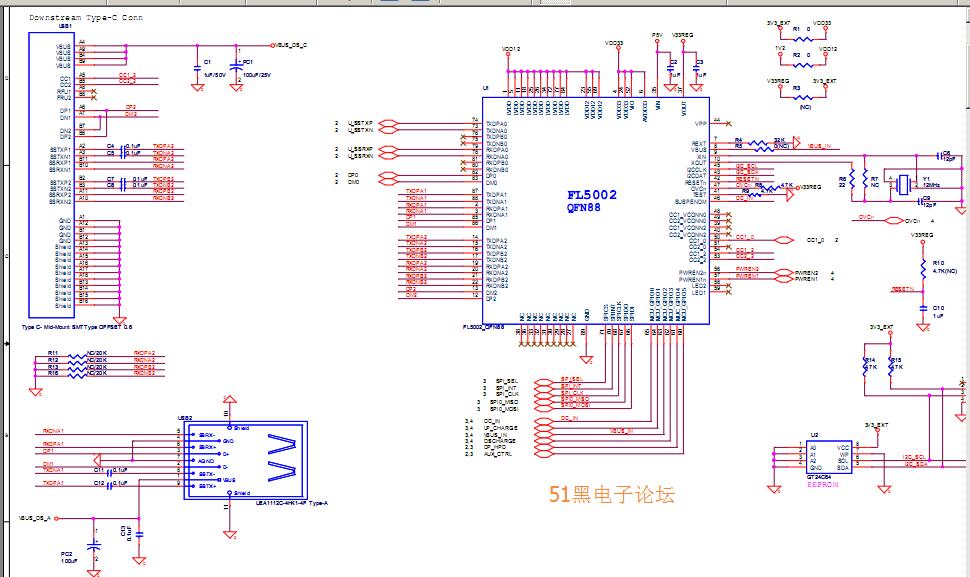Click the ground symbol below USB1 shield pins
This screenshot has width=970, height=577.
click(119, 320)
